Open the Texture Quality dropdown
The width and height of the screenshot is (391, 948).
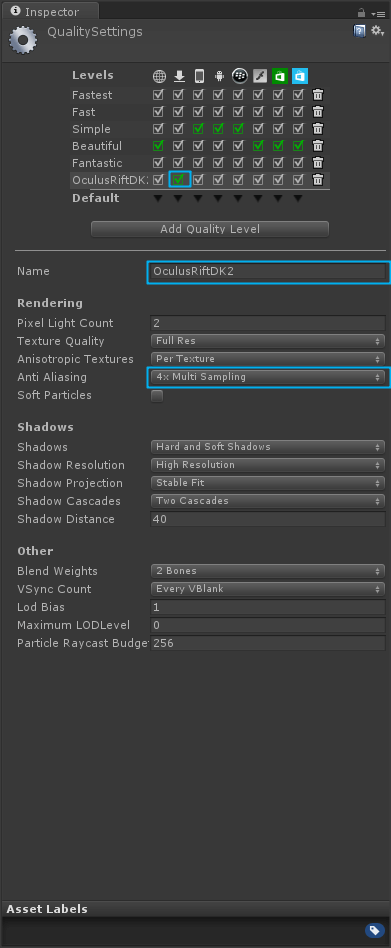pos(268,341)
